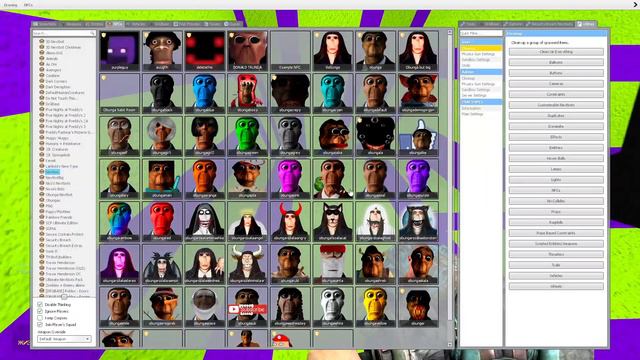Spawn the Obunga with a golden halo

[x=247, y=222]
